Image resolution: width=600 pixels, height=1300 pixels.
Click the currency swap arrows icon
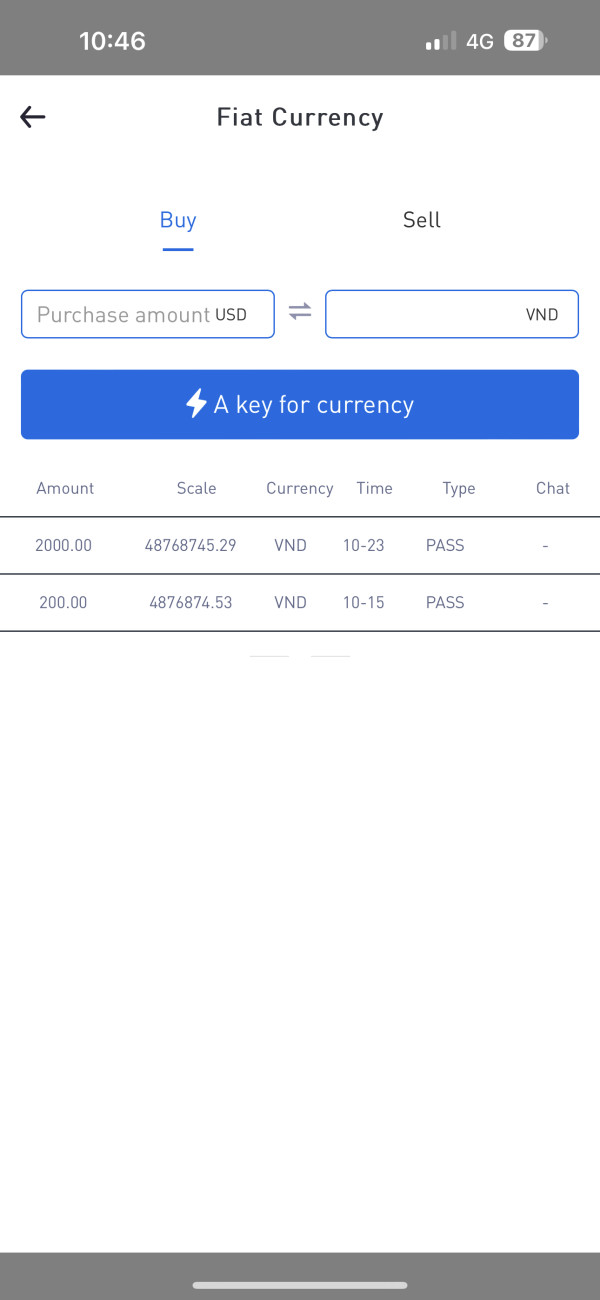tap(300, 313)
